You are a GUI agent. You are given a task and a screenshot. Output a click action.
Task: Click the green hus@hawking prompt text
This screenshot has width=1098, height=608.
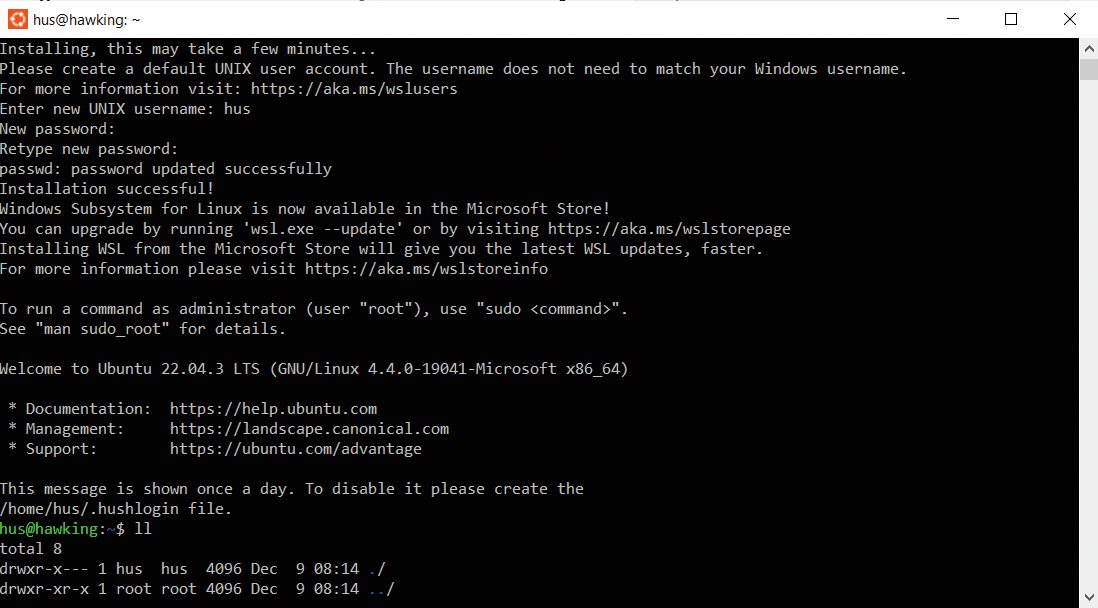(49, 529)
